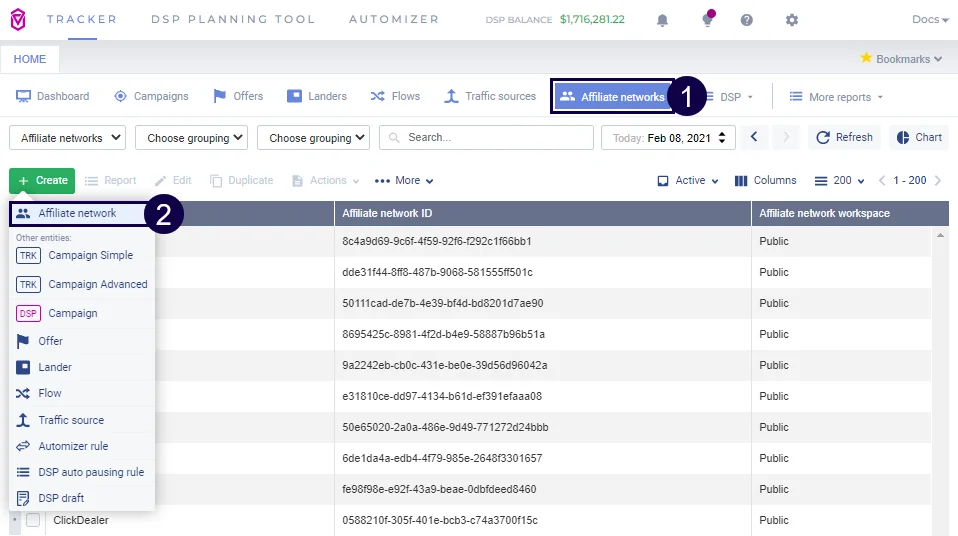The image size is (958, 536).
Task: Click the Search input field
Action: point(485,138)
